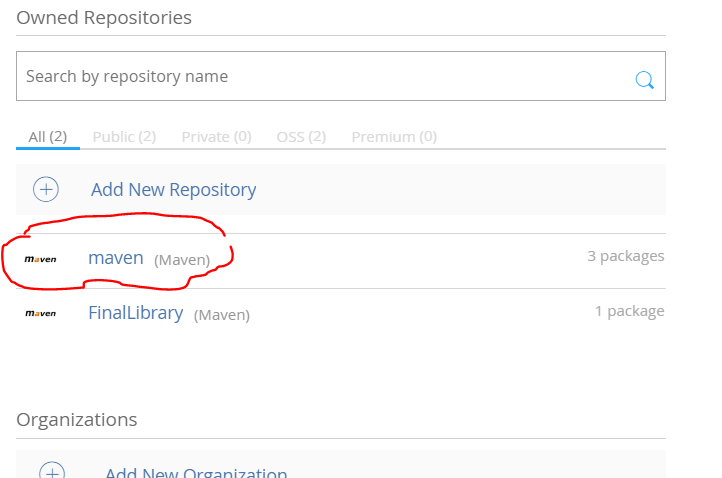Click the magnifier search icon

click(x=644, y=80)
